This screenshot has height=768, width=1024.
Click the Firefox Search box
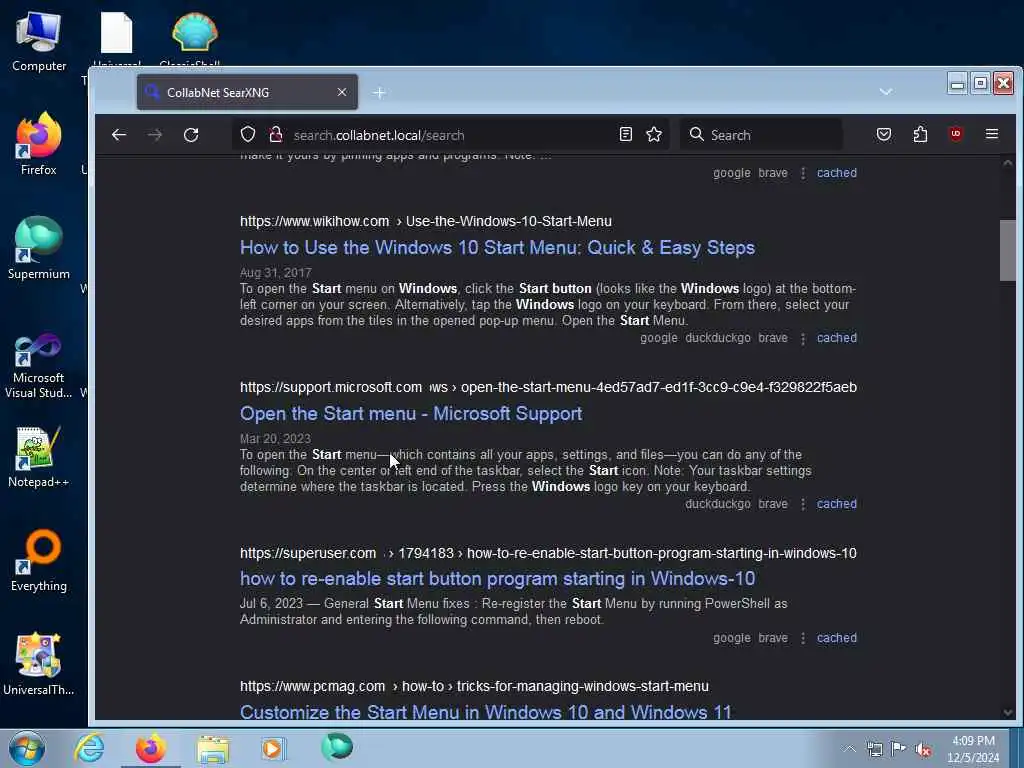(x=761, y=135)
